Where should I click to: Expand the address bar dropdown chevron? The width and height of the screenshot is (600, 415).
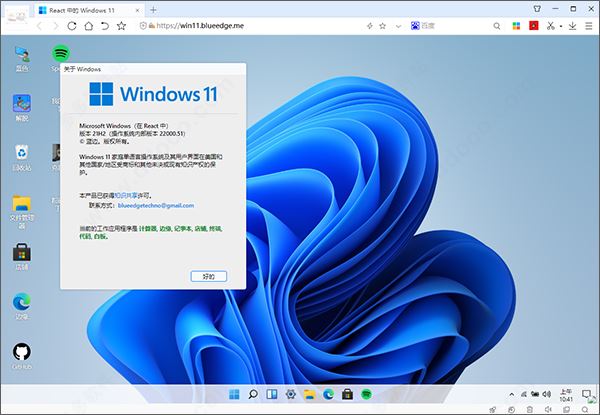398,26
